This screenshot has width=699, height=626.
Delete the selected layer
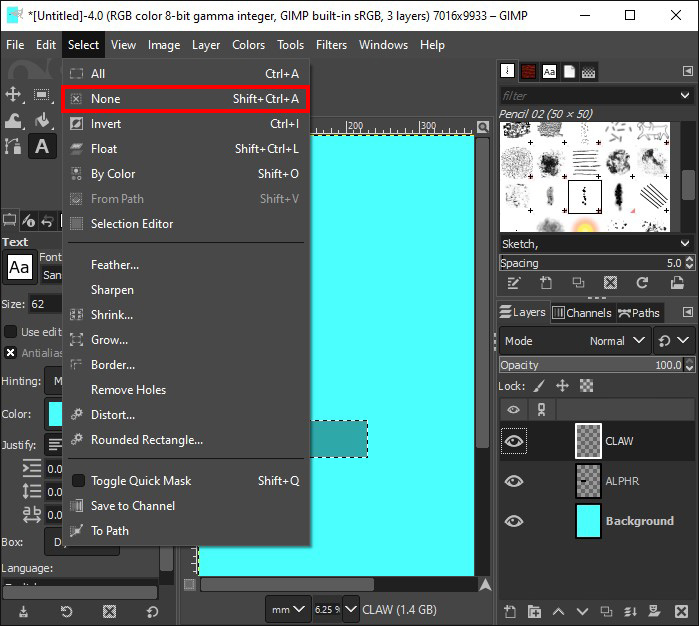tap(685, 611)
